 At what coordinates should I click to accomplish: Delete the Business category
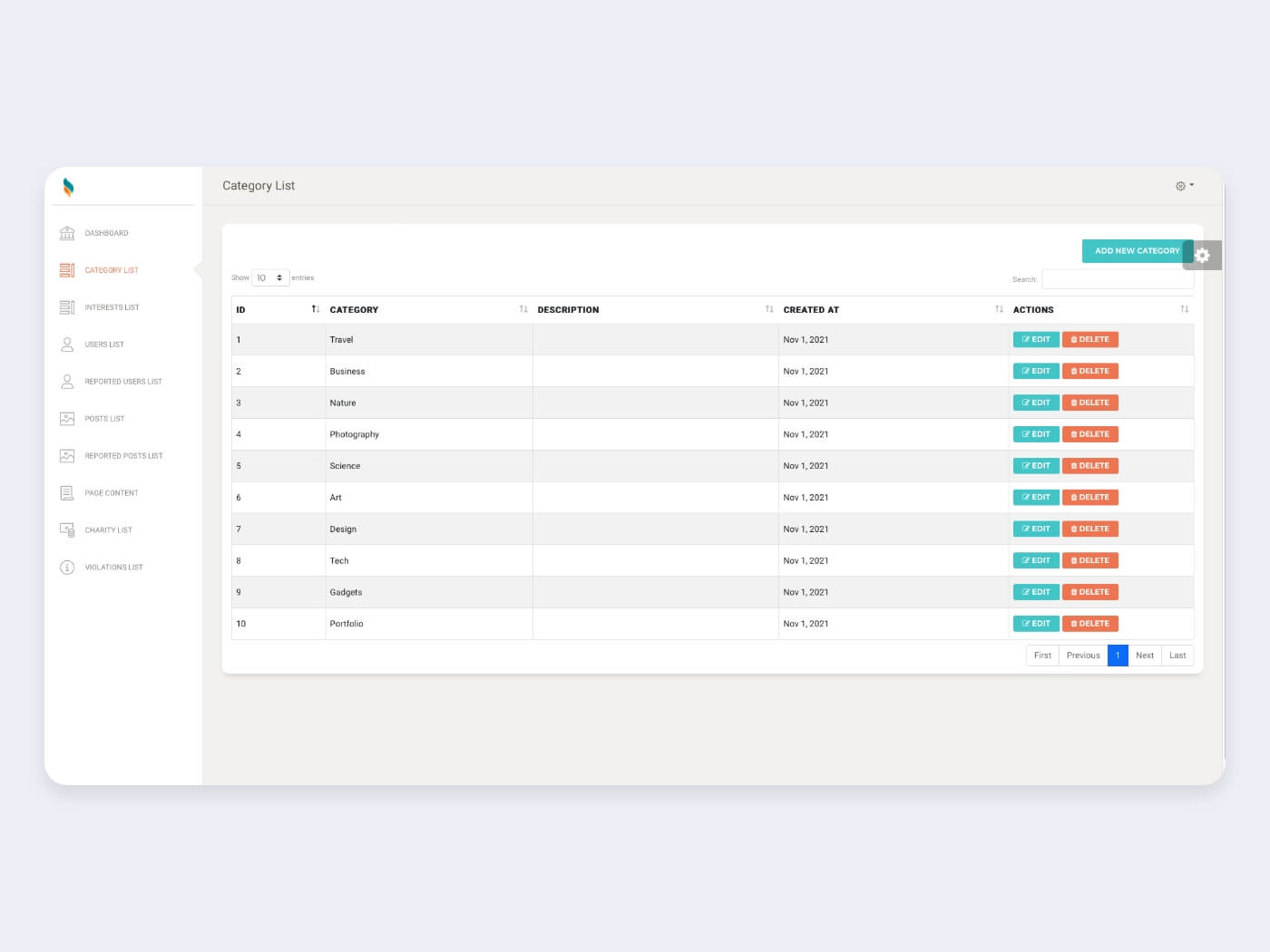point(1090,372)
